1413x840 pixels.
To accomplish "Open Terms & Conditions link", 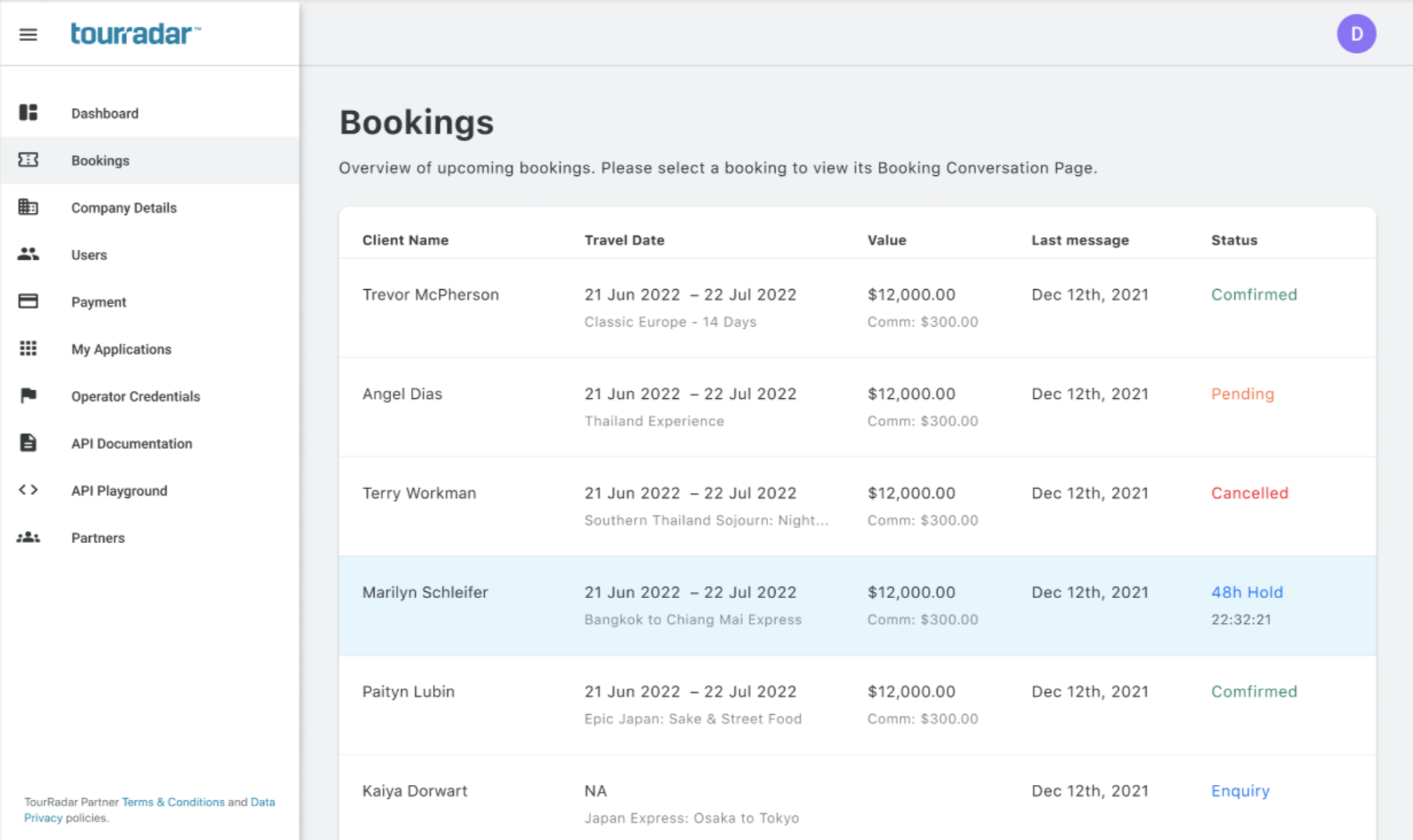I will [173, 802].
